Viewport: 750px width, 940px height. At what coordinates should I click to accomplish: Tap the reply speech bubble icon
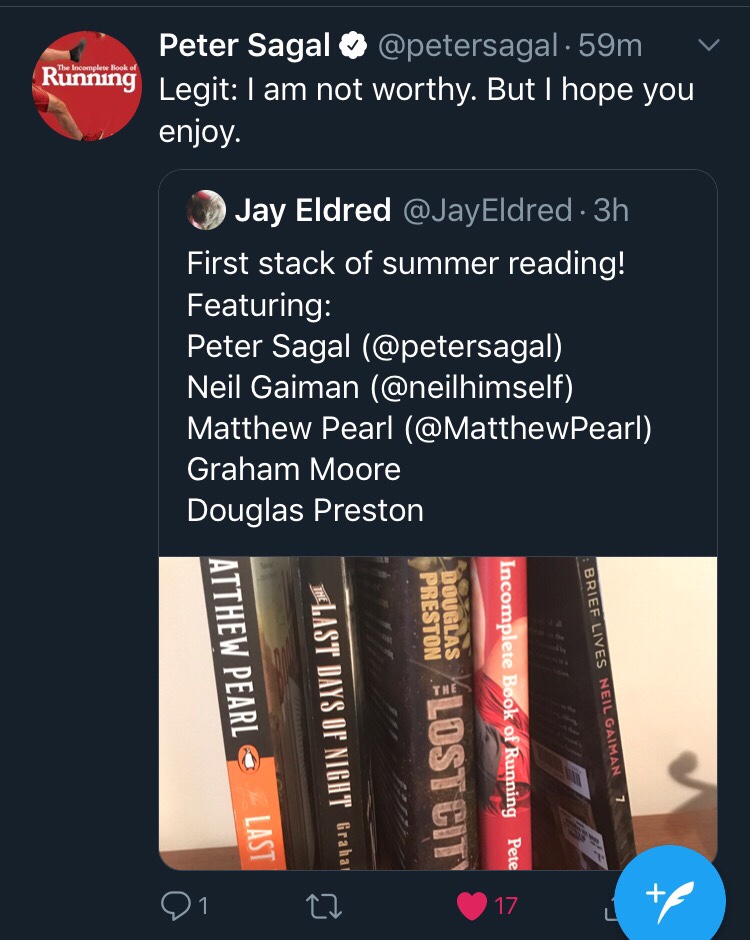tap(175, 906)
